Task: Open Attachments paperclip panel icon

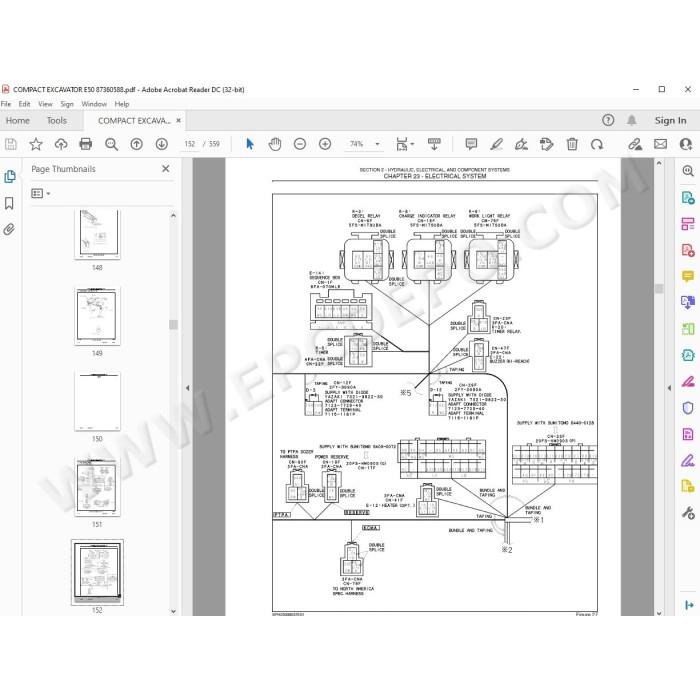Action: coord(9,229)
